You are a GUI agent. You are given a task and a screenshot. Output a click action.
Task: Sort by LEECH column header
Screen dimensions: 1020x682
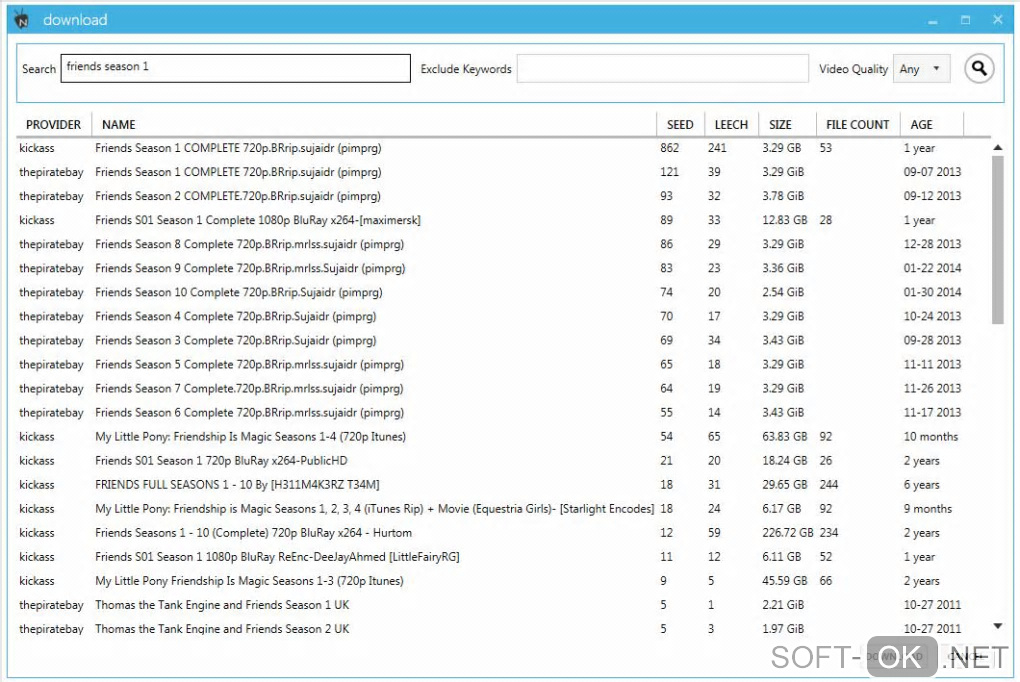point(731,124)
